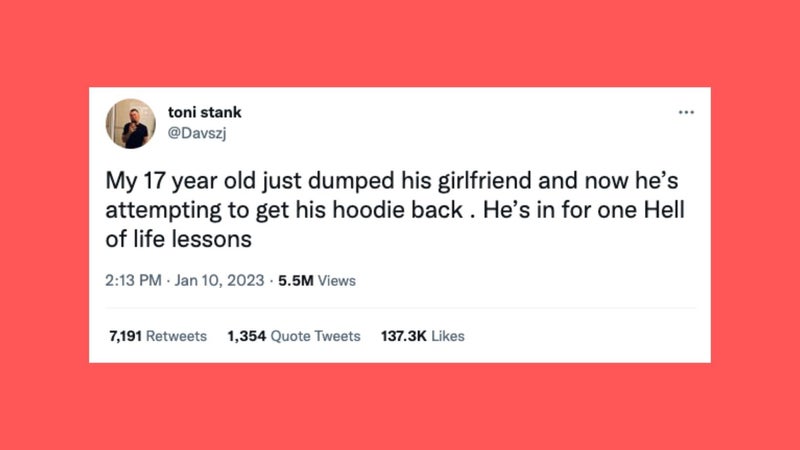This screenshot has width=800, height=450.
Task: Visit the @Davszj handle link
Action: [x=197, y=133]
